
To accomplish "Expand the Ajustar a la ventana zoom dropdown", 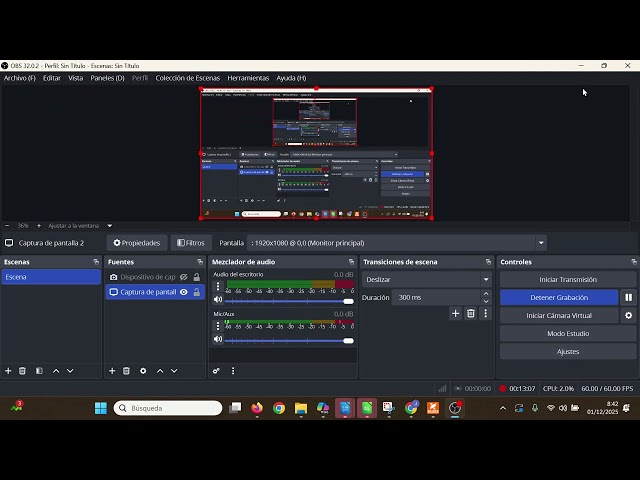I will click(x=109, y=226).
